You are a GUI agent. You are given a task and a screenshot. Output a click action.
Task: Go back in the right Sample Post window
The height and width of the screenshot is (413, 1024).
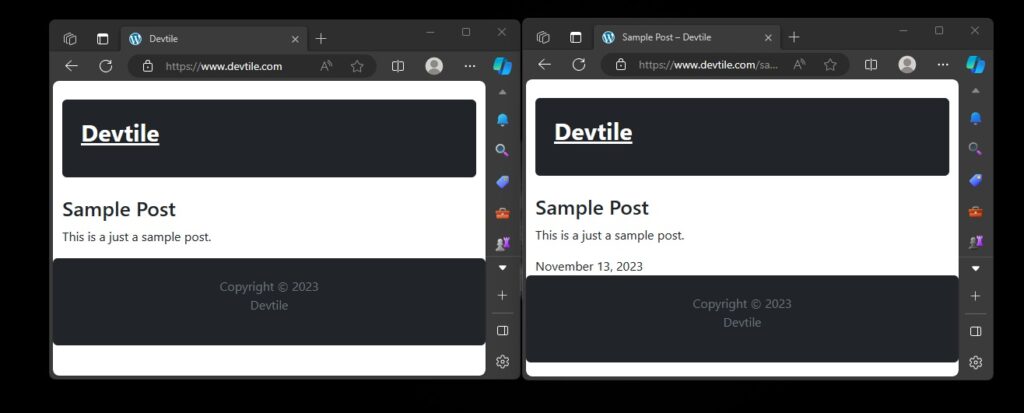coord(544,65)
